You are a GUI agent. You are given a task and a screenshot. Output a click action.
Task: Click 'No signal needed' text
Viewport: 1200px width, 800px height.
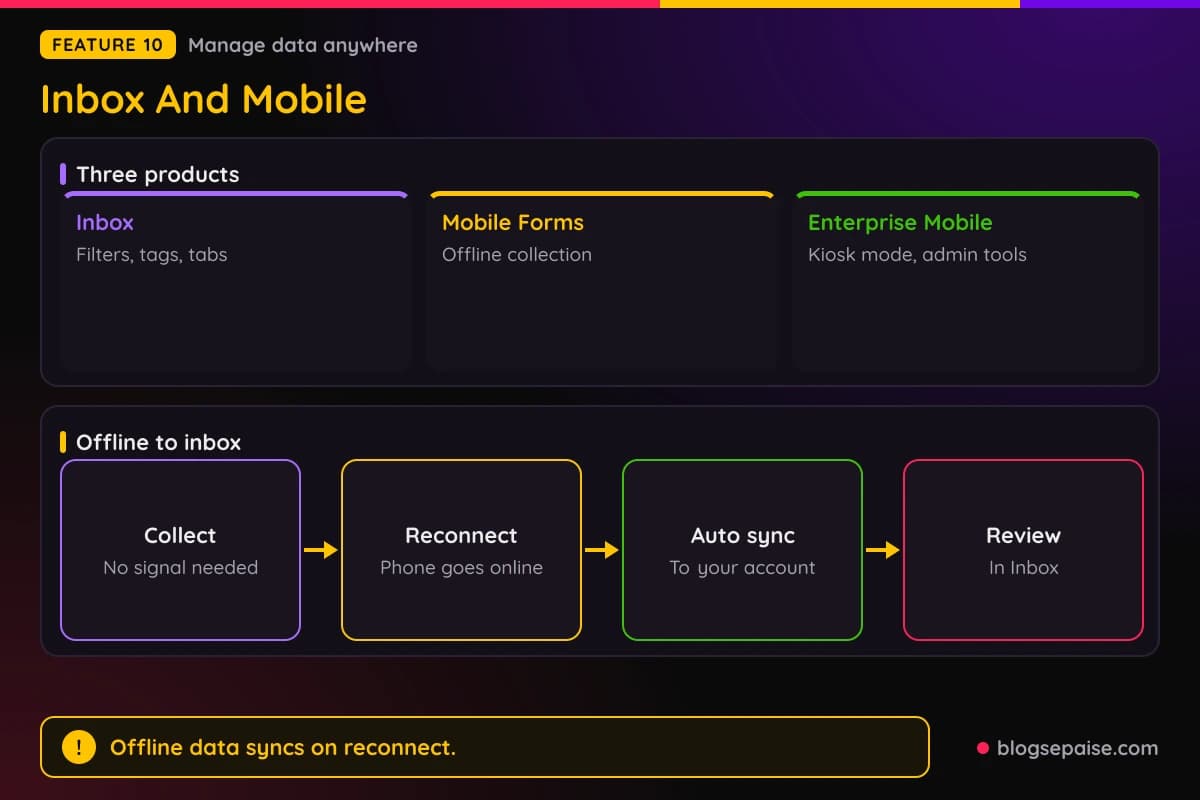pyautogui.click(x=181, y=568)
